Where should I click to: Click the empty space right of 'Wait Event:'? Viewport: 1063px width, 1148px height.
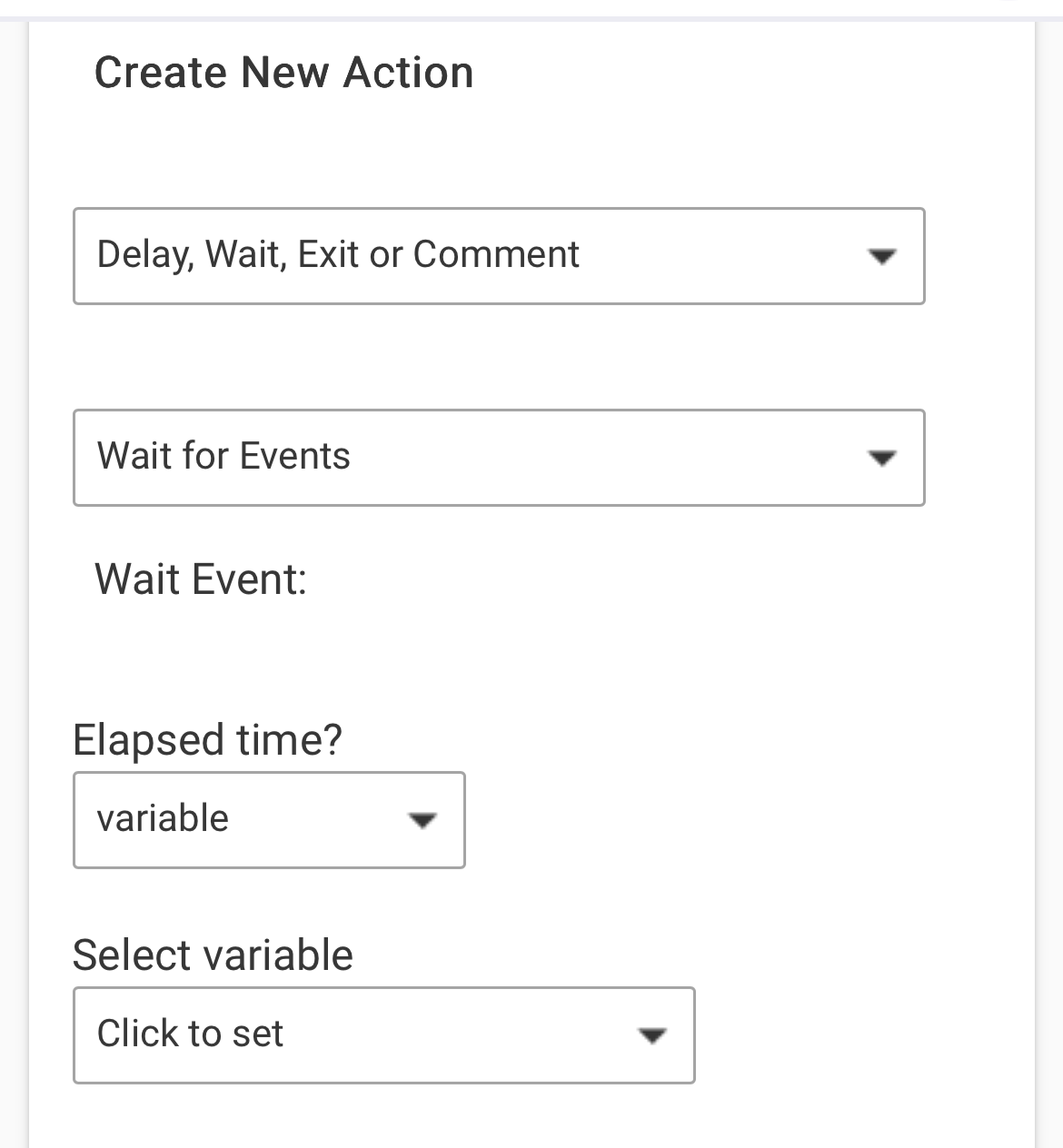pyautogui.click(x=636, y=579)
